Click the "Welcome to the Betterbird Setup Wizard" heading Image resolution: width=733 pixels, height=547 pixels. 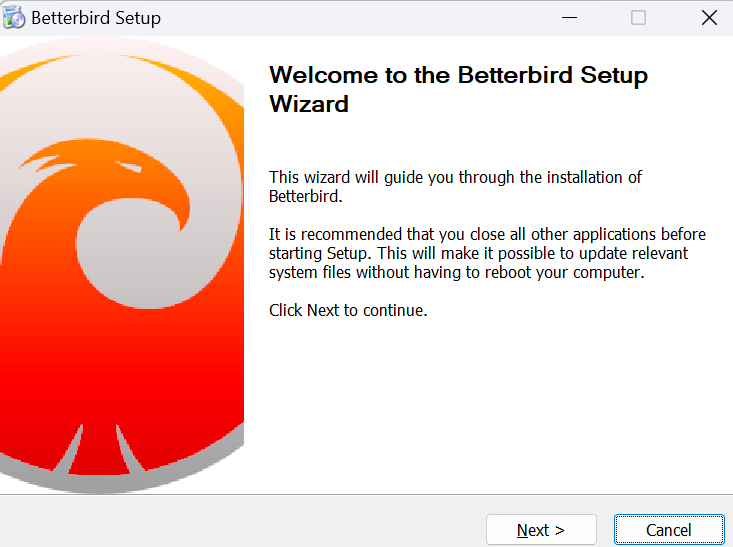[459, 89]
